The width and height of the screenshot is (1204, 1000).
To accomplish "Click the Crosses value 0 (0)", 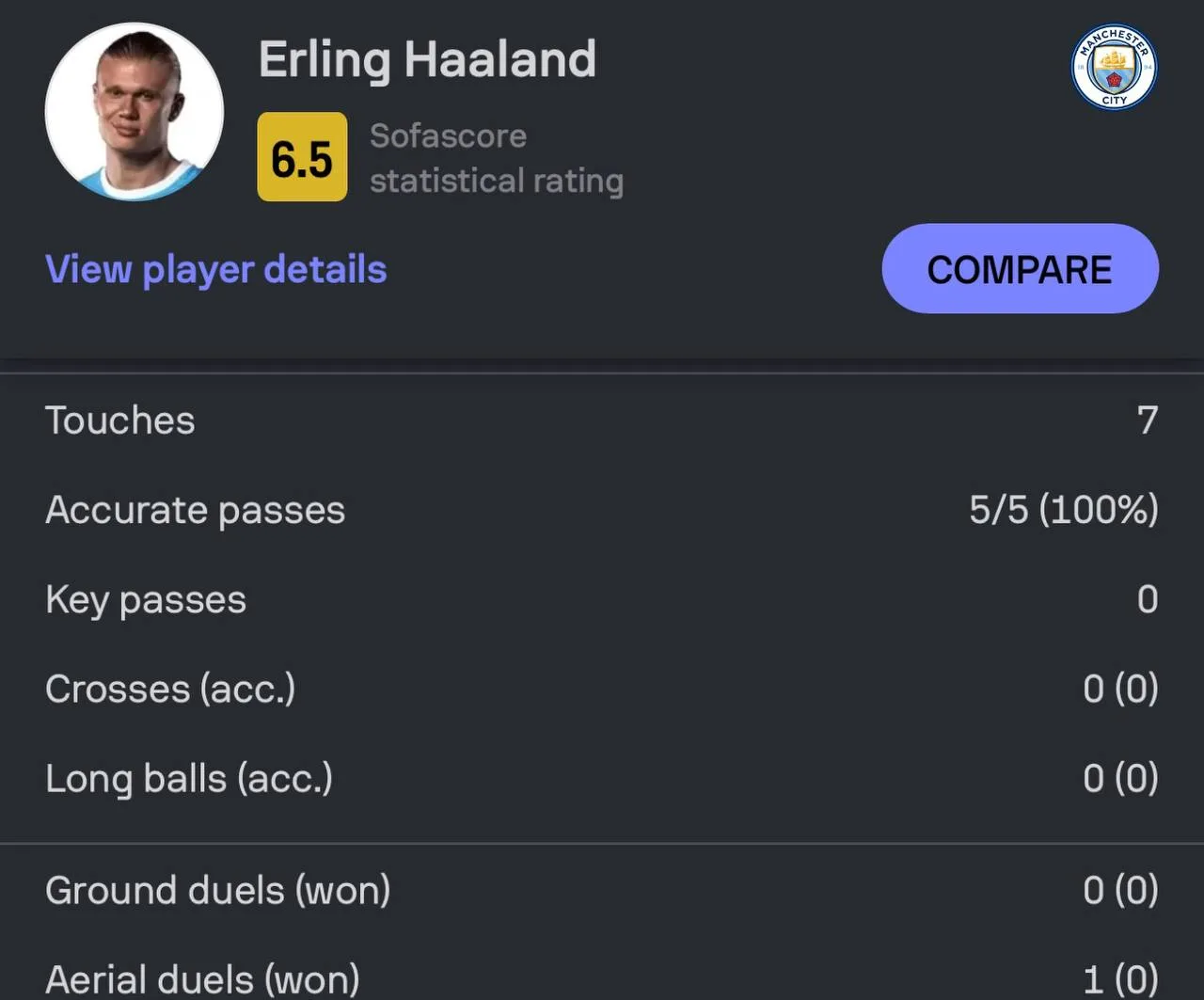I will pyautogui.click(x=1120, y=690).
